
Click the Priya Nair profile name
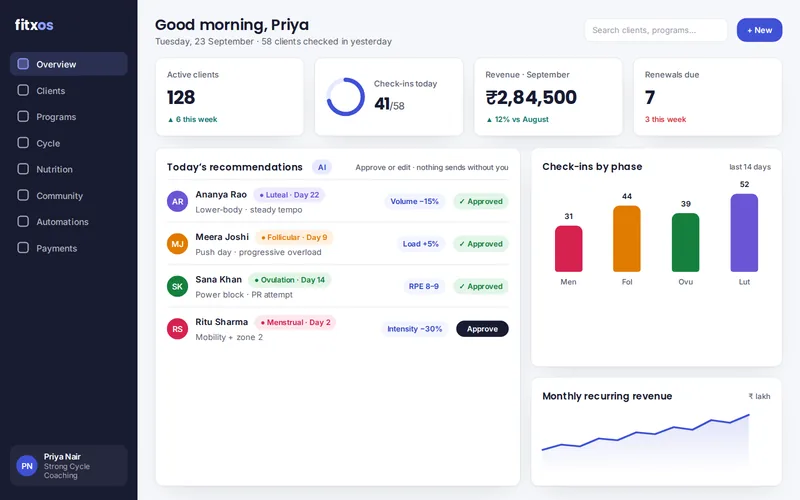(62, 457)
